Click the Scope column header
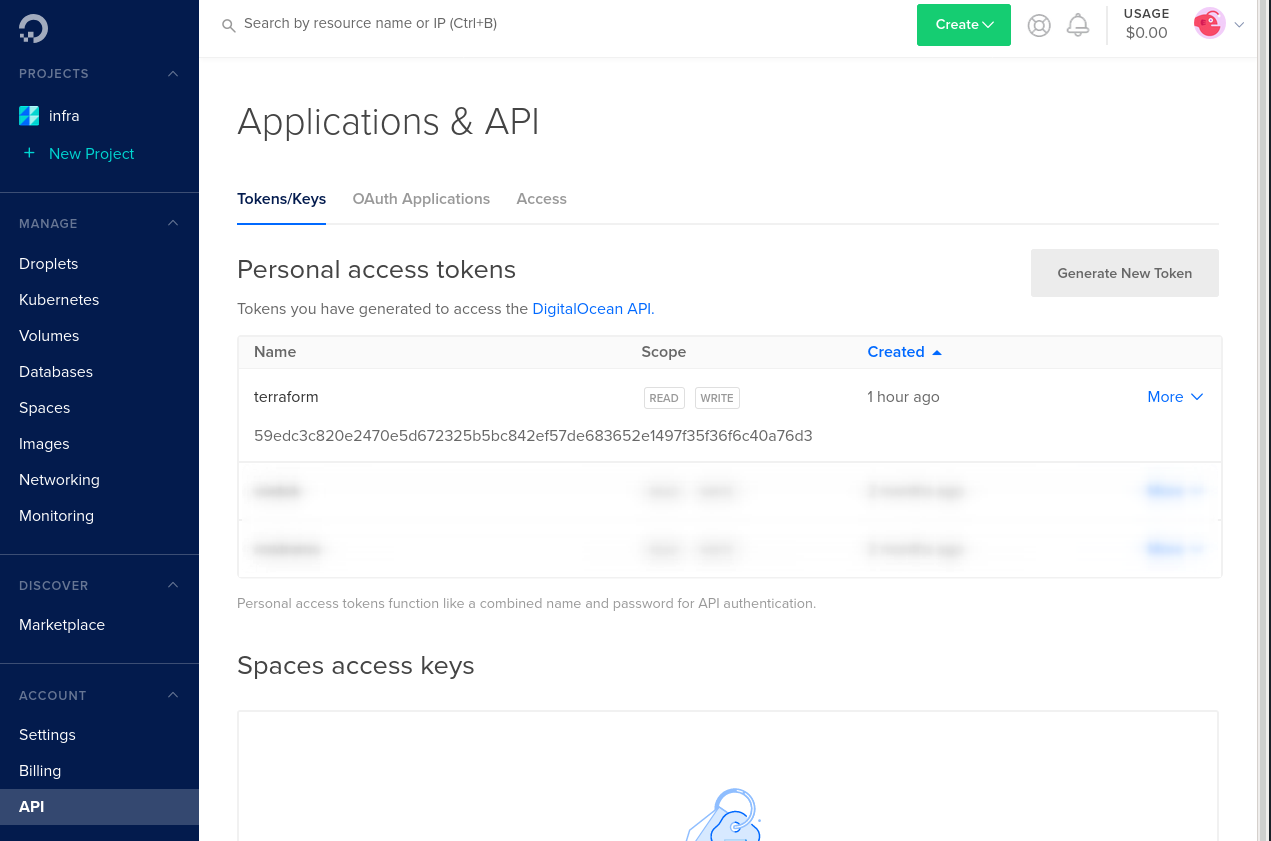 pyautogui.click(x=664, y=352)
